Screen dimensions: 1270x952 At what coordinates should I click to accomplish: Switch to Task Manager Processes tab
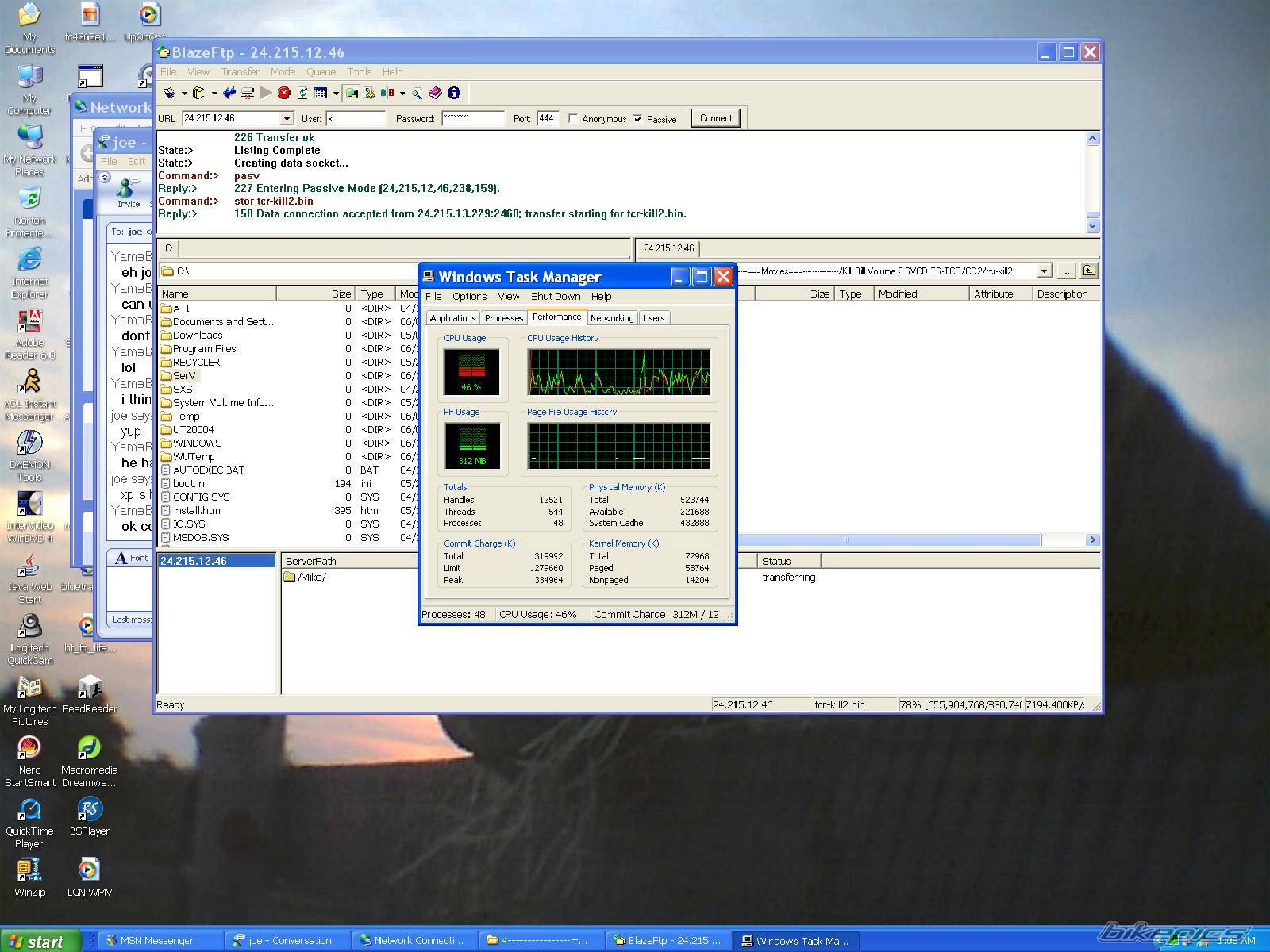pyautogui.click(x=504, y=318)
